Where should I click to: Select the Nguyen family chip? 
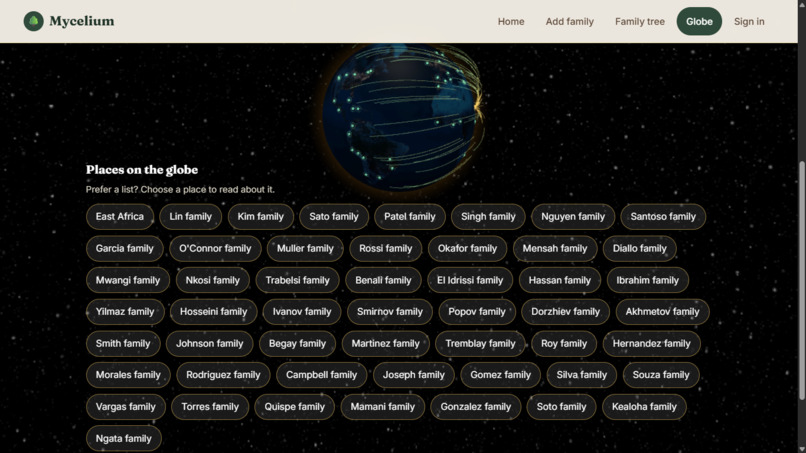click(x=573, y=216)
